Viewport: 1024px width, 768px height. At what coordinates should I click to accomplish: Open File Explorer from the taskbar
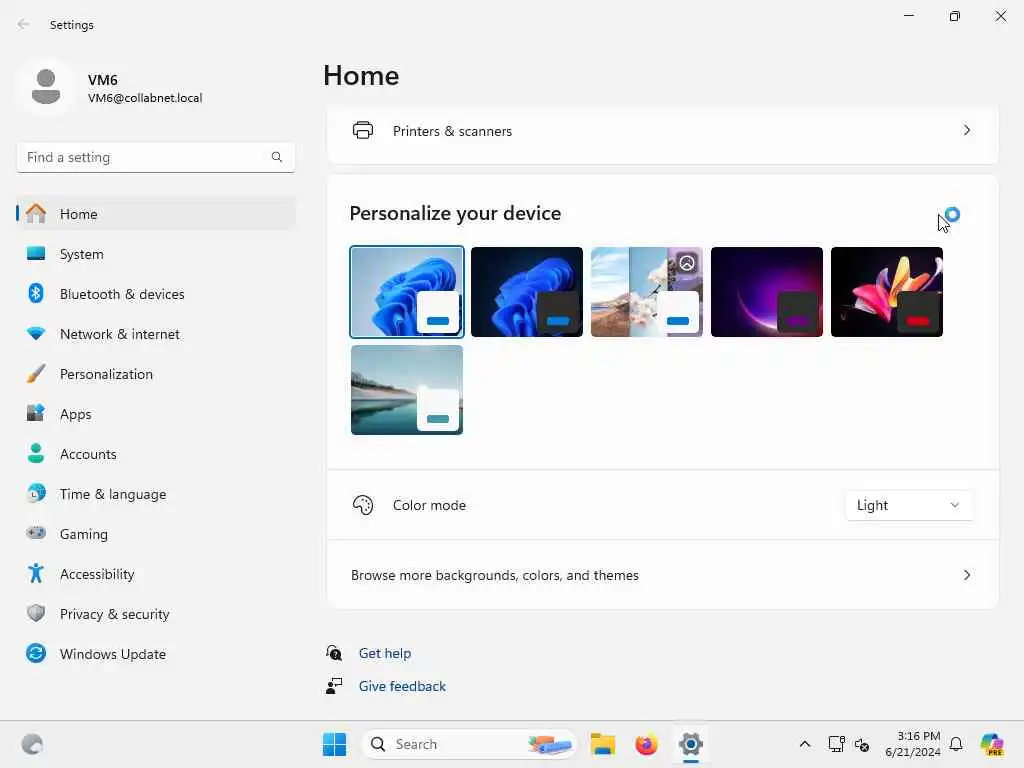pos(603,744)
